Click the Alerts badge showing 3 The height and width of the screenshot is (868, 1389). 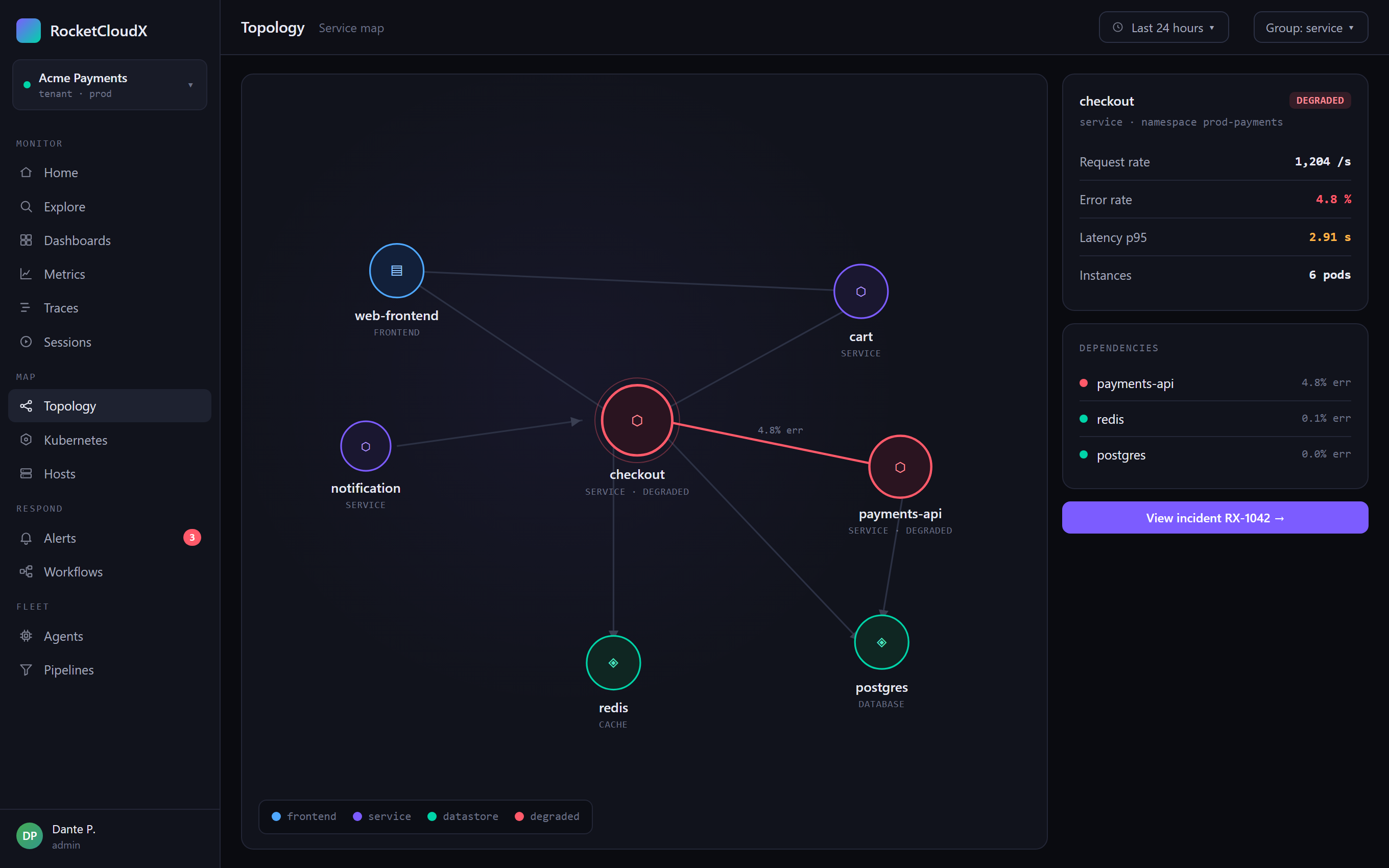pyautogui.click(x=193, y=537)
